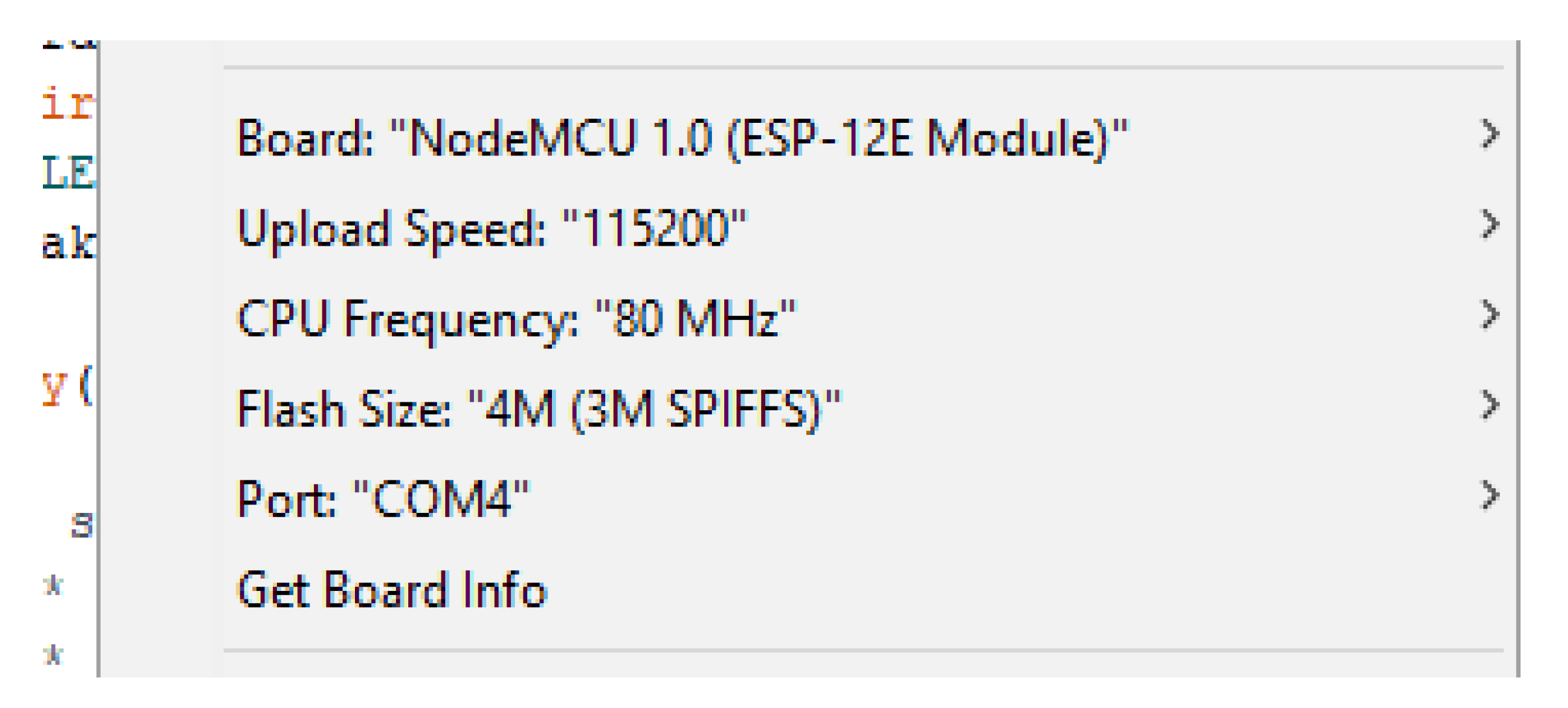Click the lower gray asterisk comment line
Image resolution: width=1568 pixels, height=708 pixels.
coord(53,654)
